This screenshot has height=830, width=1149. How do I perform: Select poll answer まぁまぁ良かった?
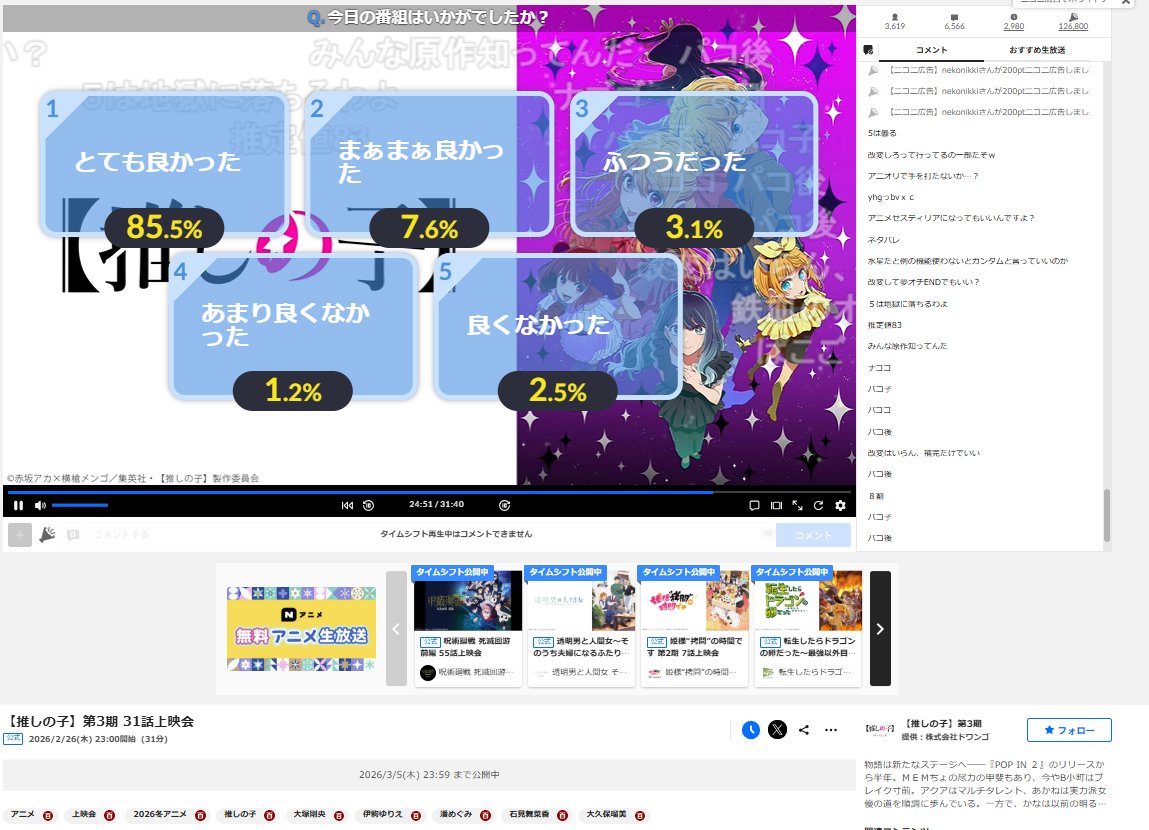[x=429, y=163]
